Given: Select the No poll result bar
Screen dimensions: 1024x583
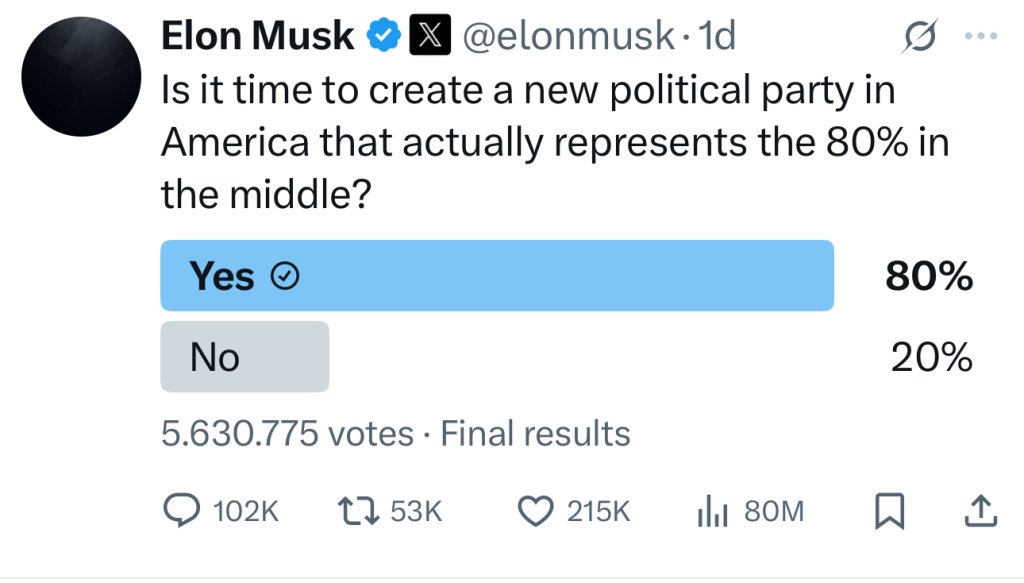Looking at the screenshot, I should coord(245,356).
